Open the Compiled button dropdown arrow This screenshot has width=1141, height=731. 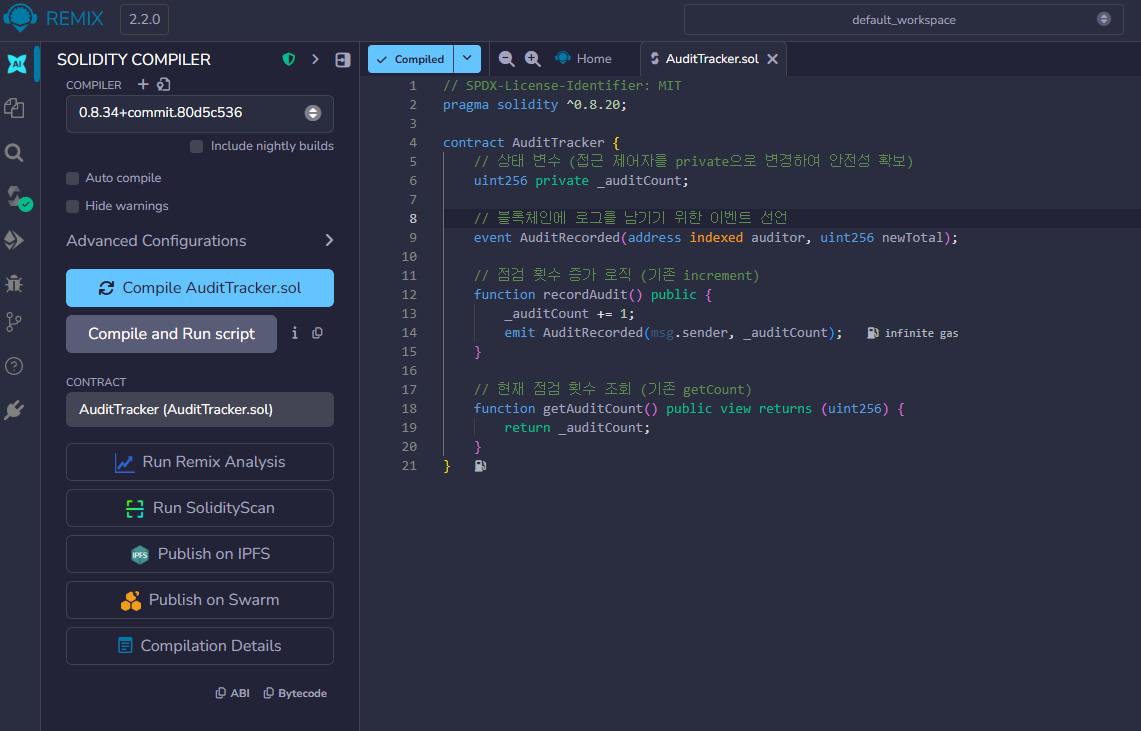click(467, 59)
